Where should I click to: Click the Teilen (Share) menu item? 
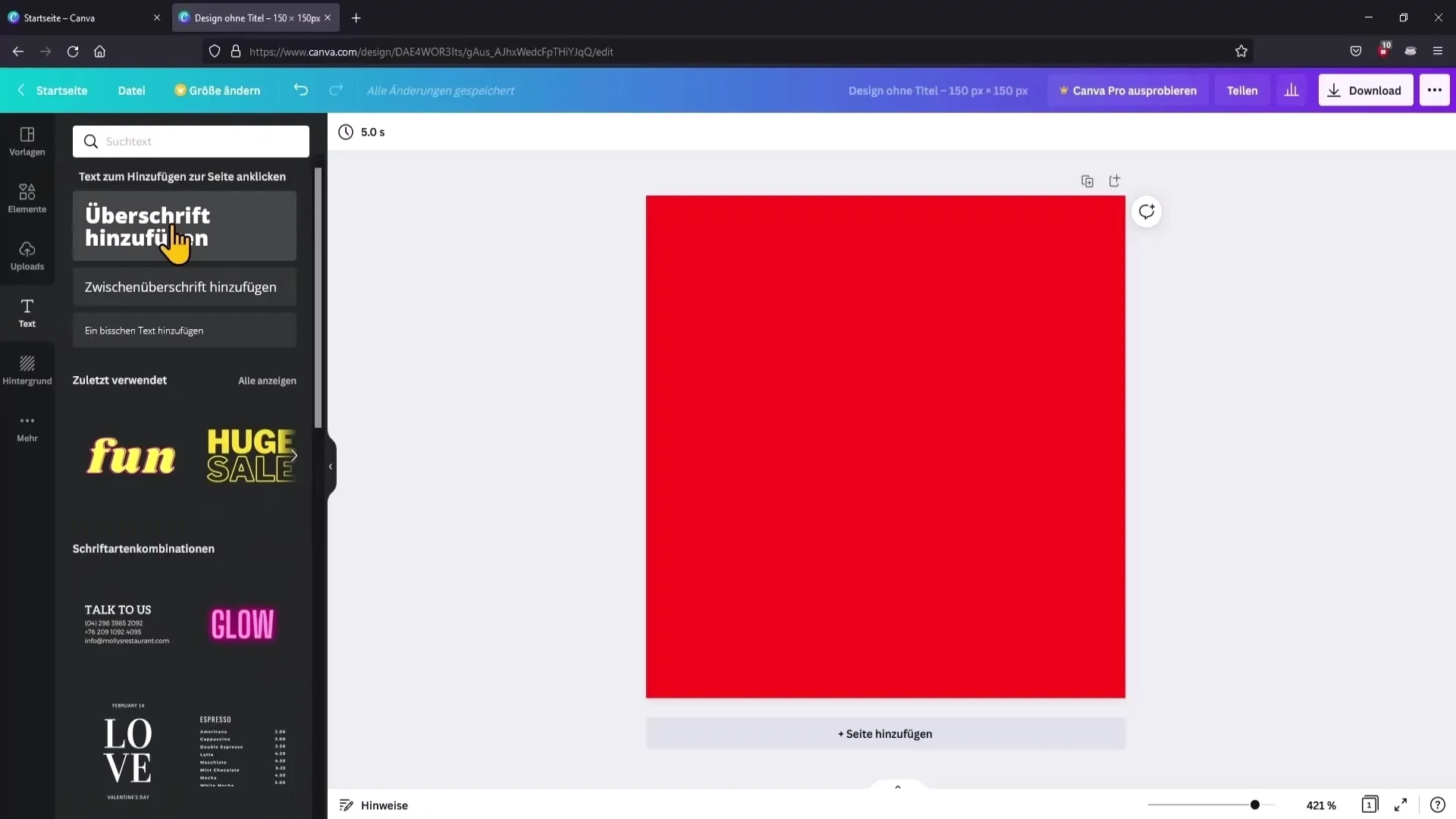pyautogui.click(x=1243, y=90)
